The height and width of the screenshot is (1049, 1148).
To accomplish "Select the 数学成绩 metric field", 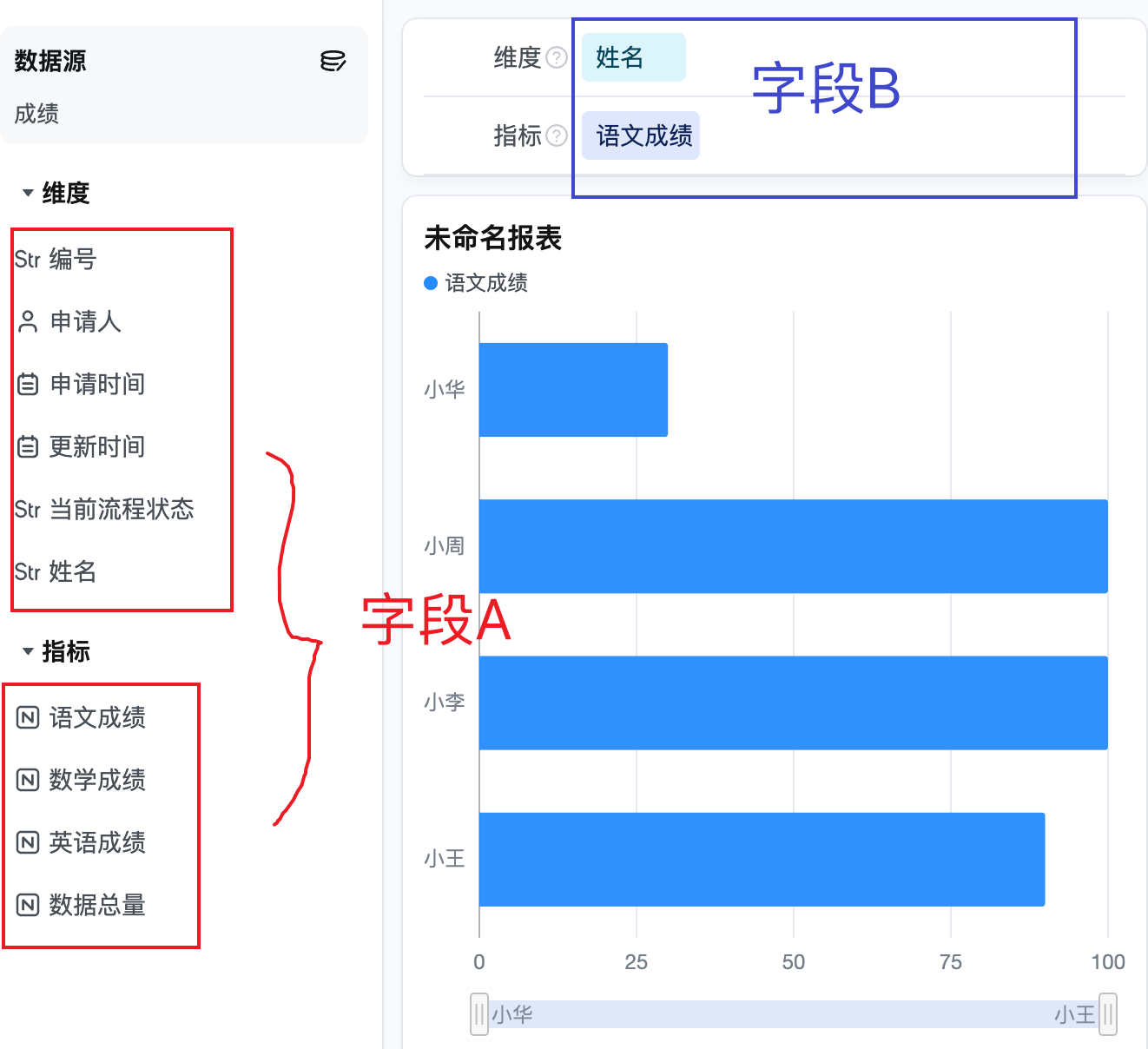I will coord(97,780).
